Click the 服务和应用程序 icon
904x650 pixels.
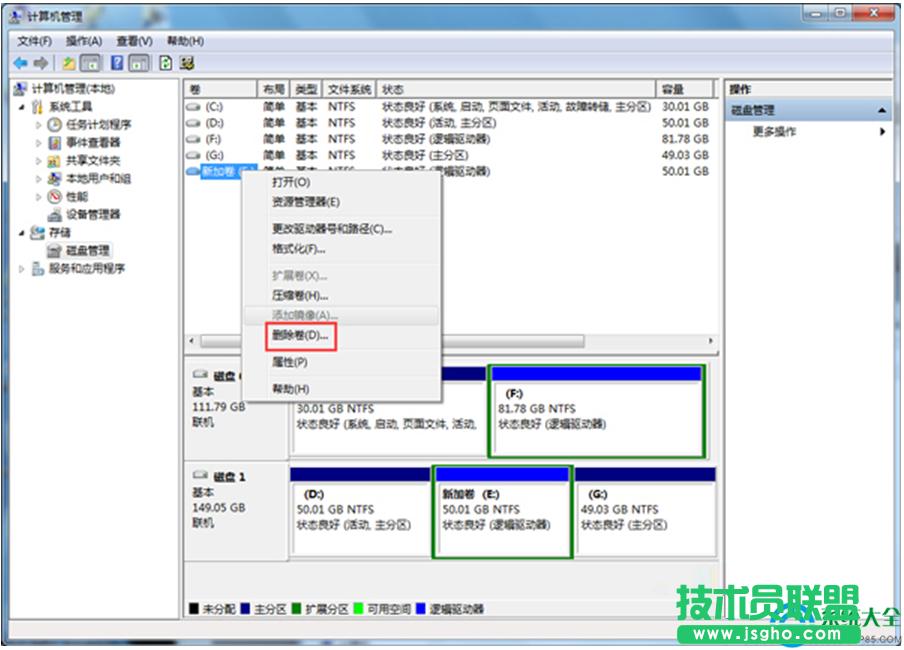click(37, 268)
